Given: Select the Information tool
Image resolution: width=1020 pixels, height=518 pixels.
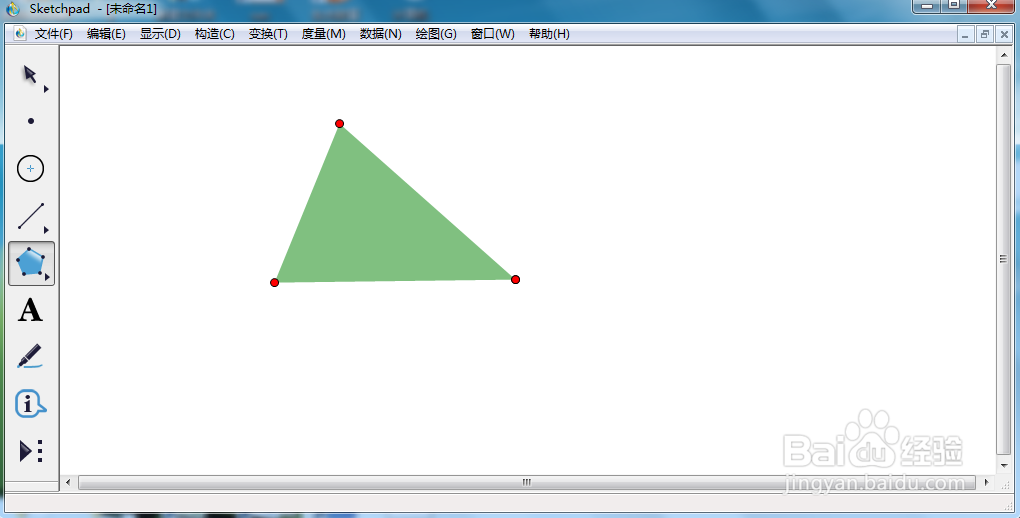Looking at the screenshot, I should [30, 403].
